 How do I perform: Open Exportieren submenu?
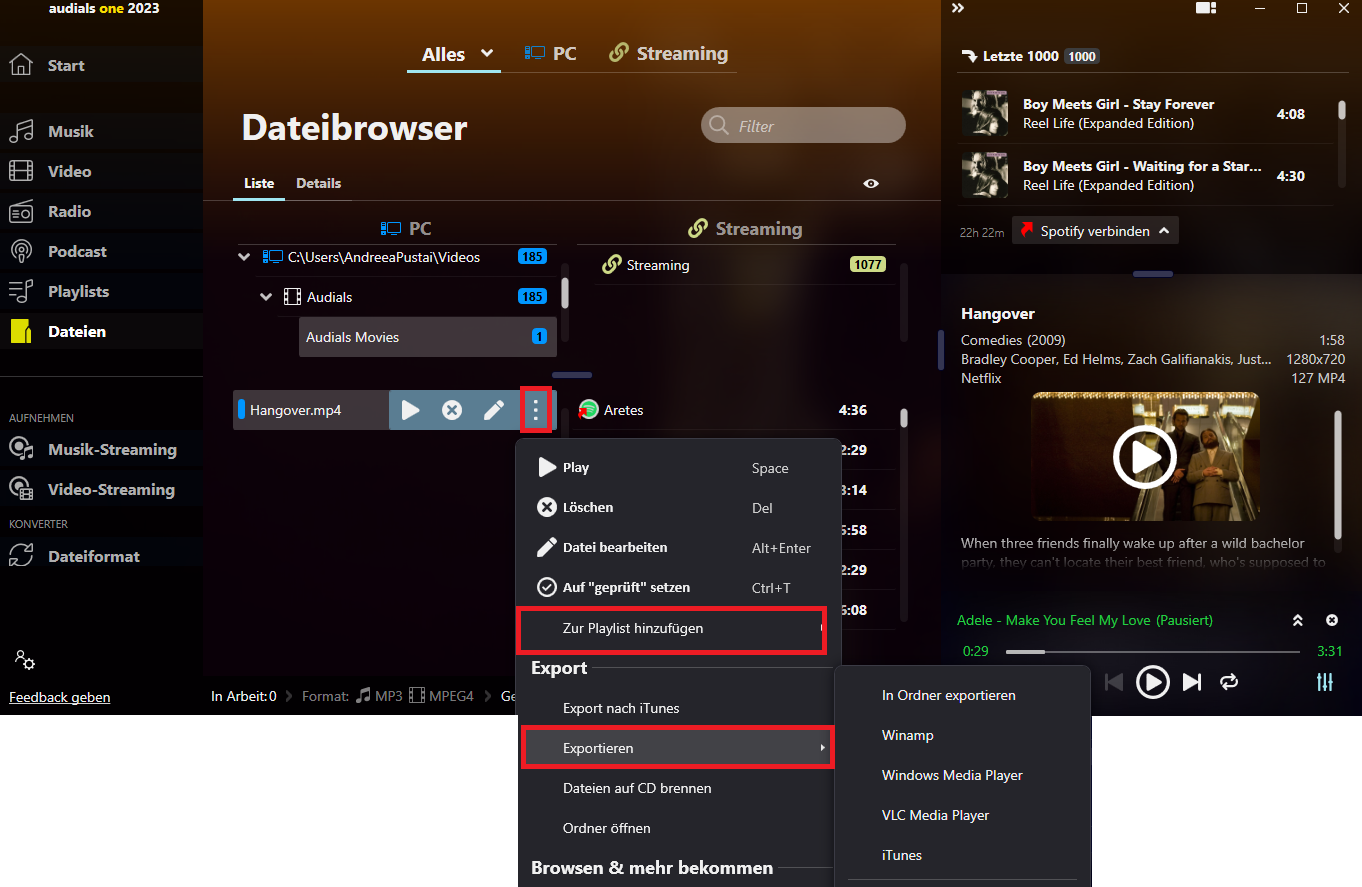tap(678, 748)
